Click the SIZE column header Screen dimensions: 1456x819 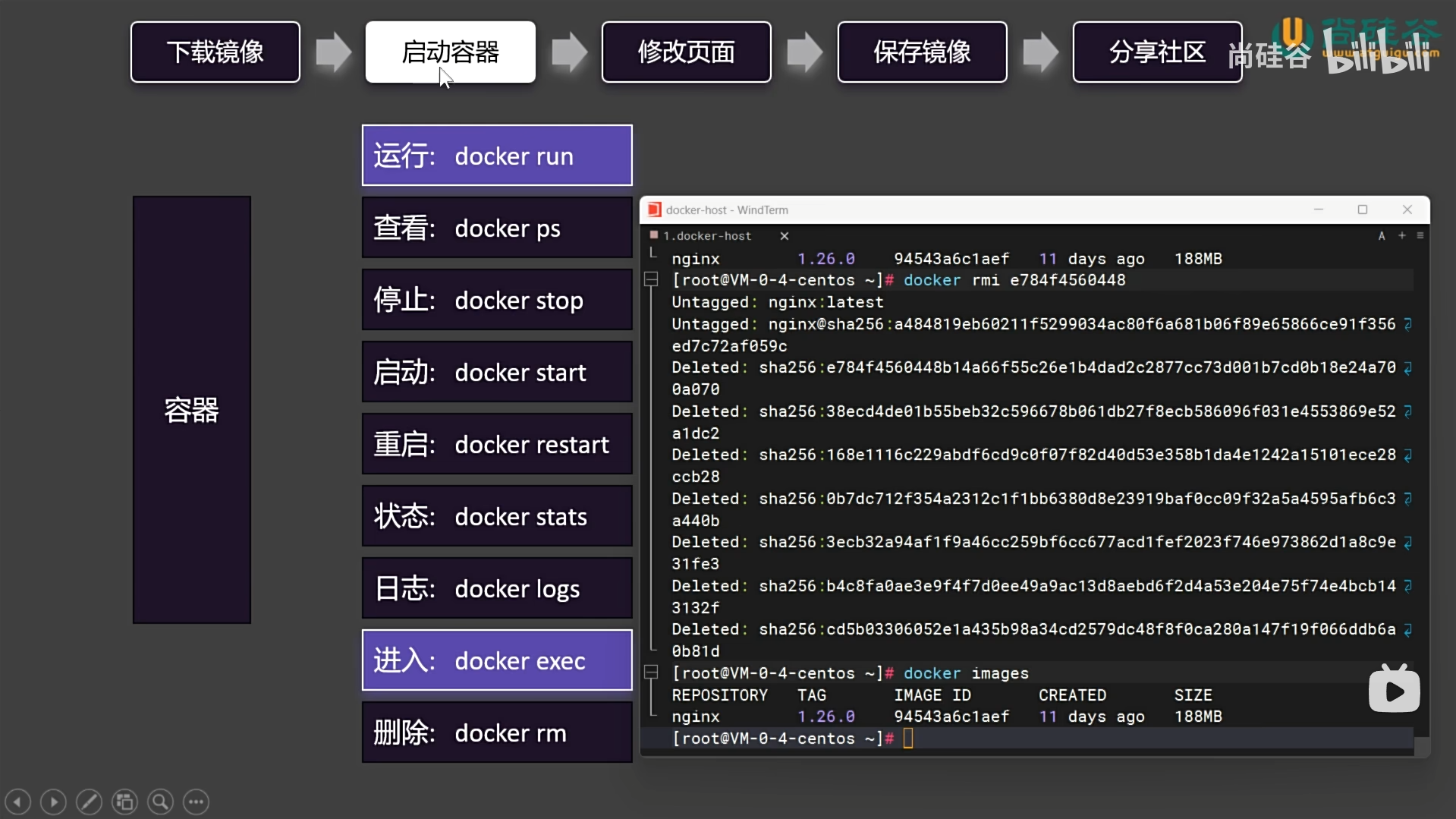tap(1193, 695)
